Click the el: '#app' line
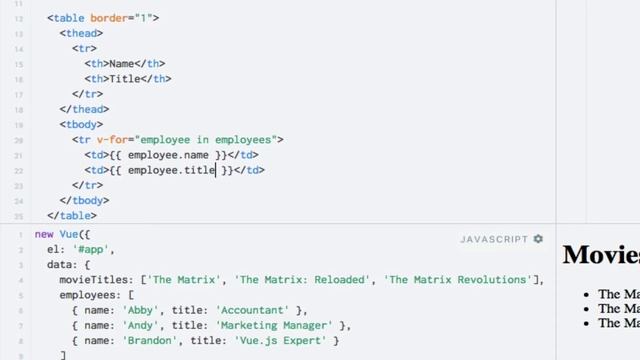Viewport: 640px width, 360px height. pos(81,249)
